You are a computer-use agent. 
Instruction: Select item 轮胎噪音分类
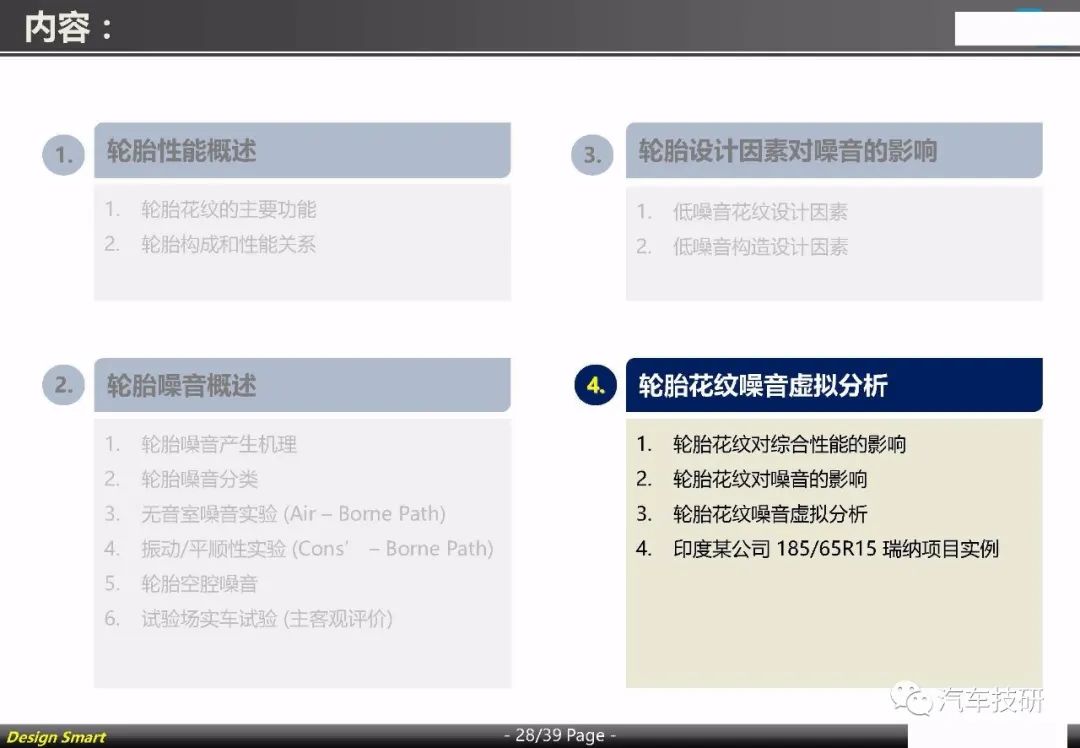[199, 479]
